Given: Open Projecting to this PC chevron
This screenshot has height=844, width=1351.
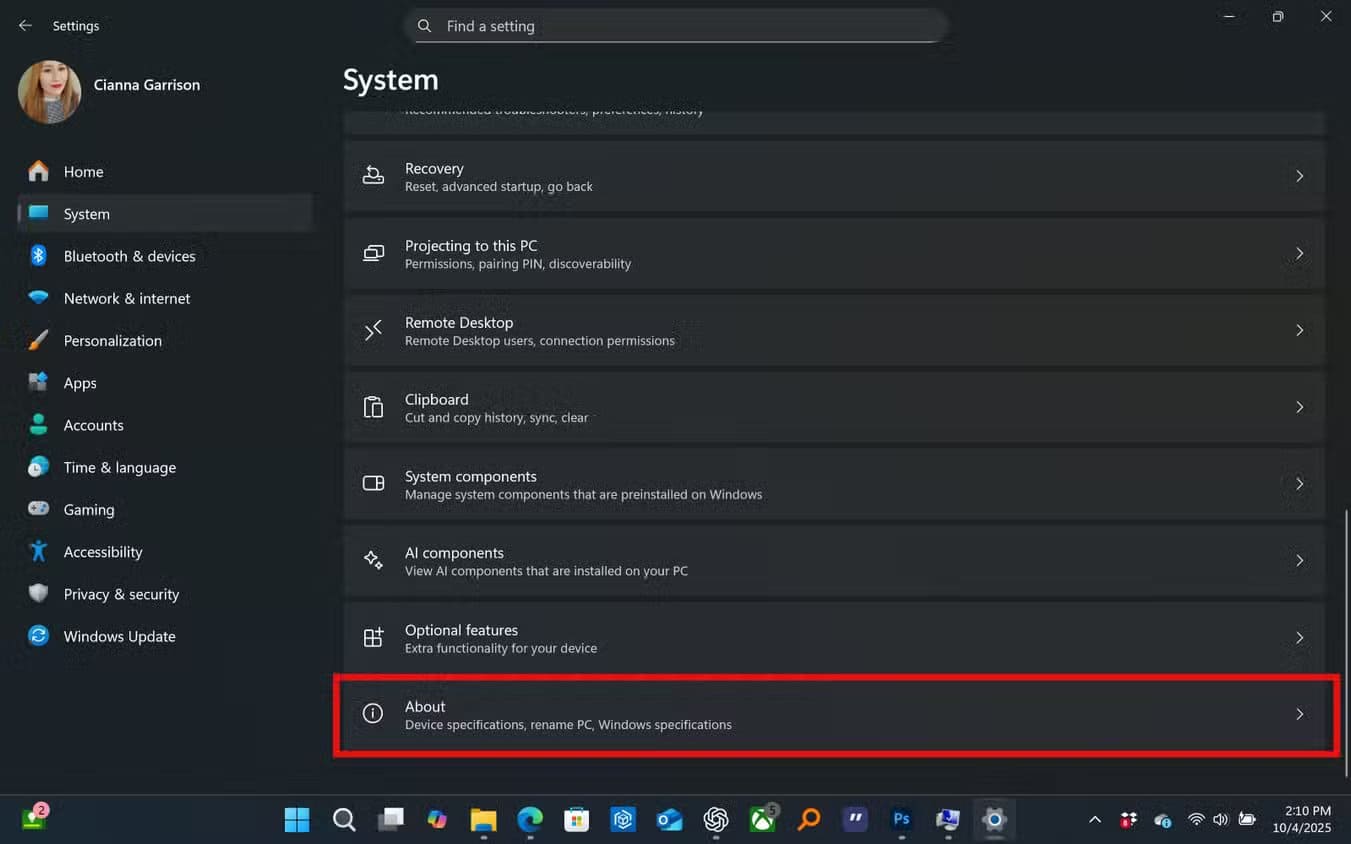Looking at the screenshot, I should tap(1299, 254).
